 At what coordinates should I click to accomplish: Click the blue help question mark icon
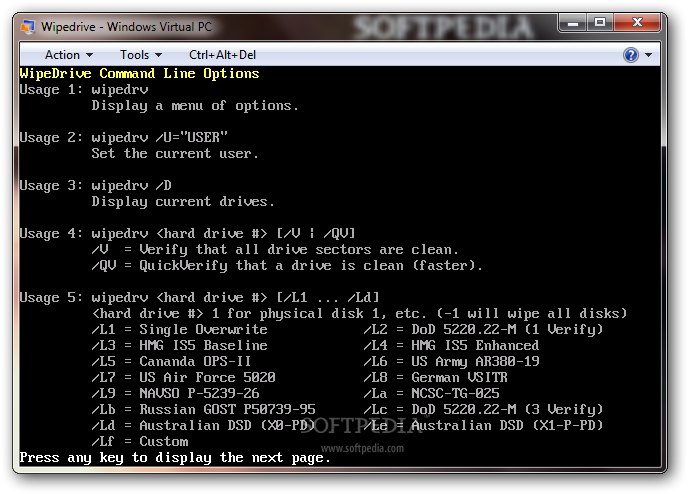(x=631, y=55)
